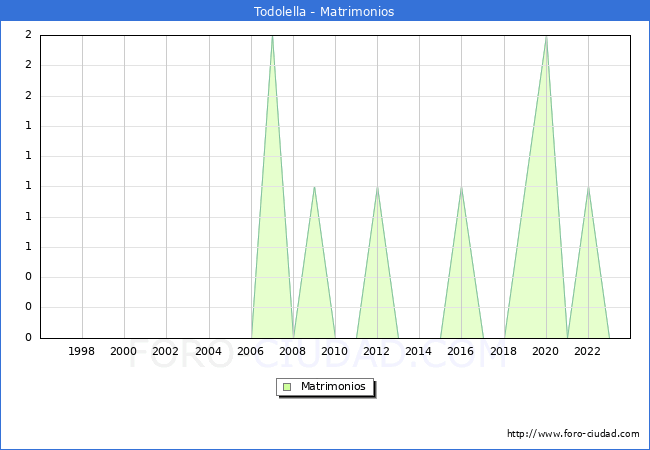Viewport: 650px width, 450px height.
Task: Click the 2000 x-axis label
Action: pos(124,351)
